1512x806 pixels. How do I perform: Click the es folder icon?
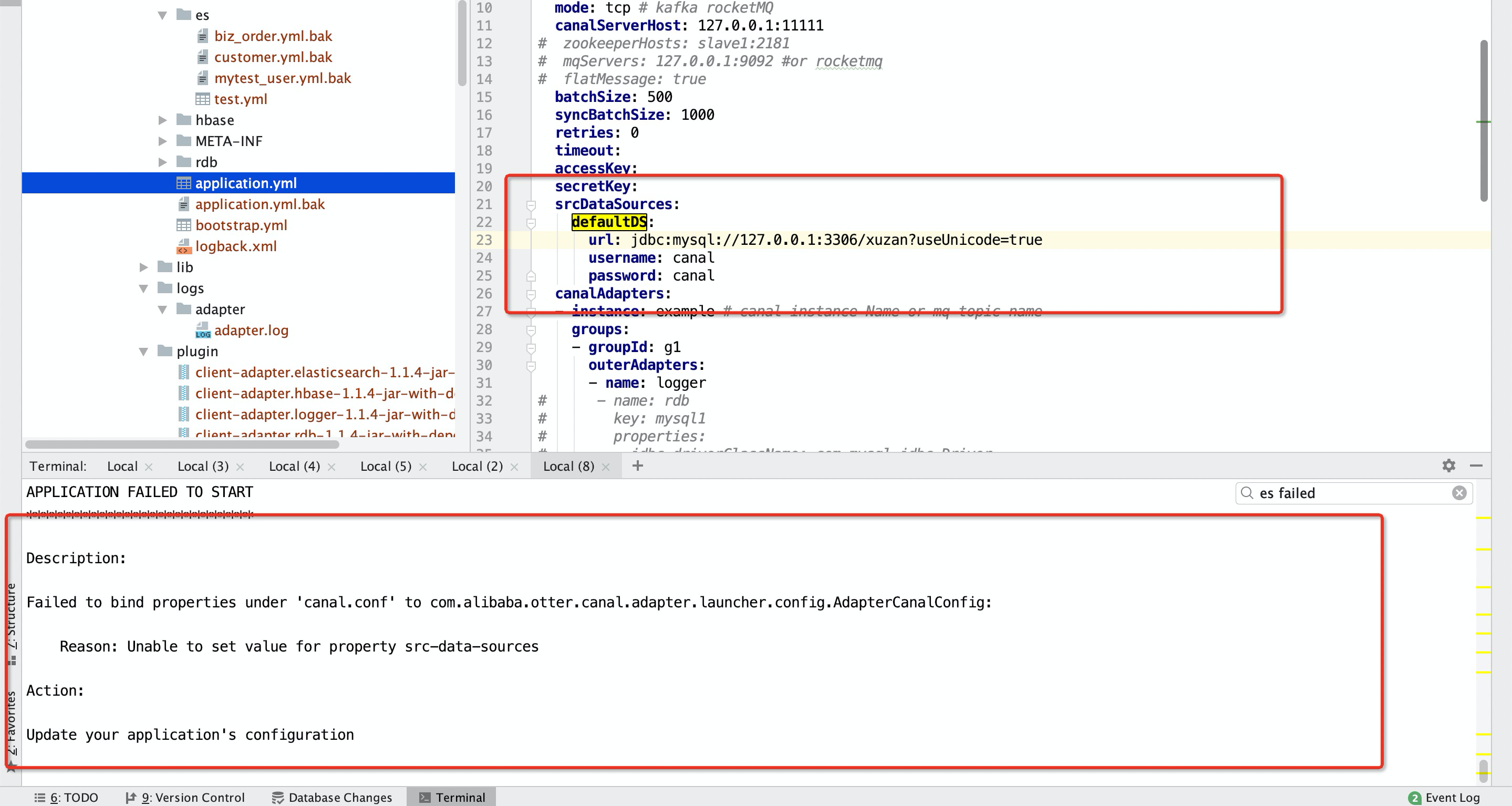(x=184, y=14)
